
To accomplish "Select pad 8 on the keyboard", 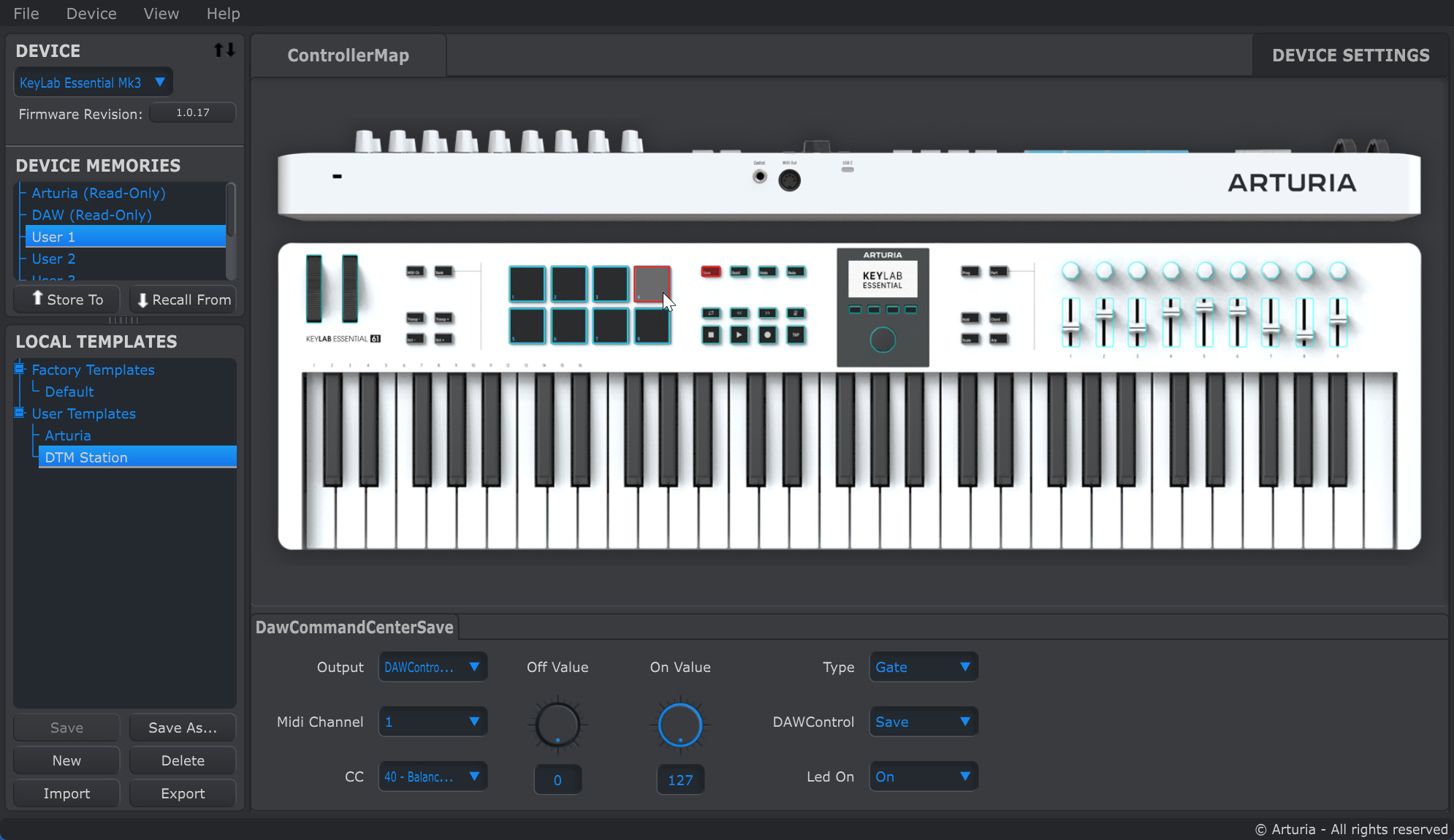I will 652,326.
